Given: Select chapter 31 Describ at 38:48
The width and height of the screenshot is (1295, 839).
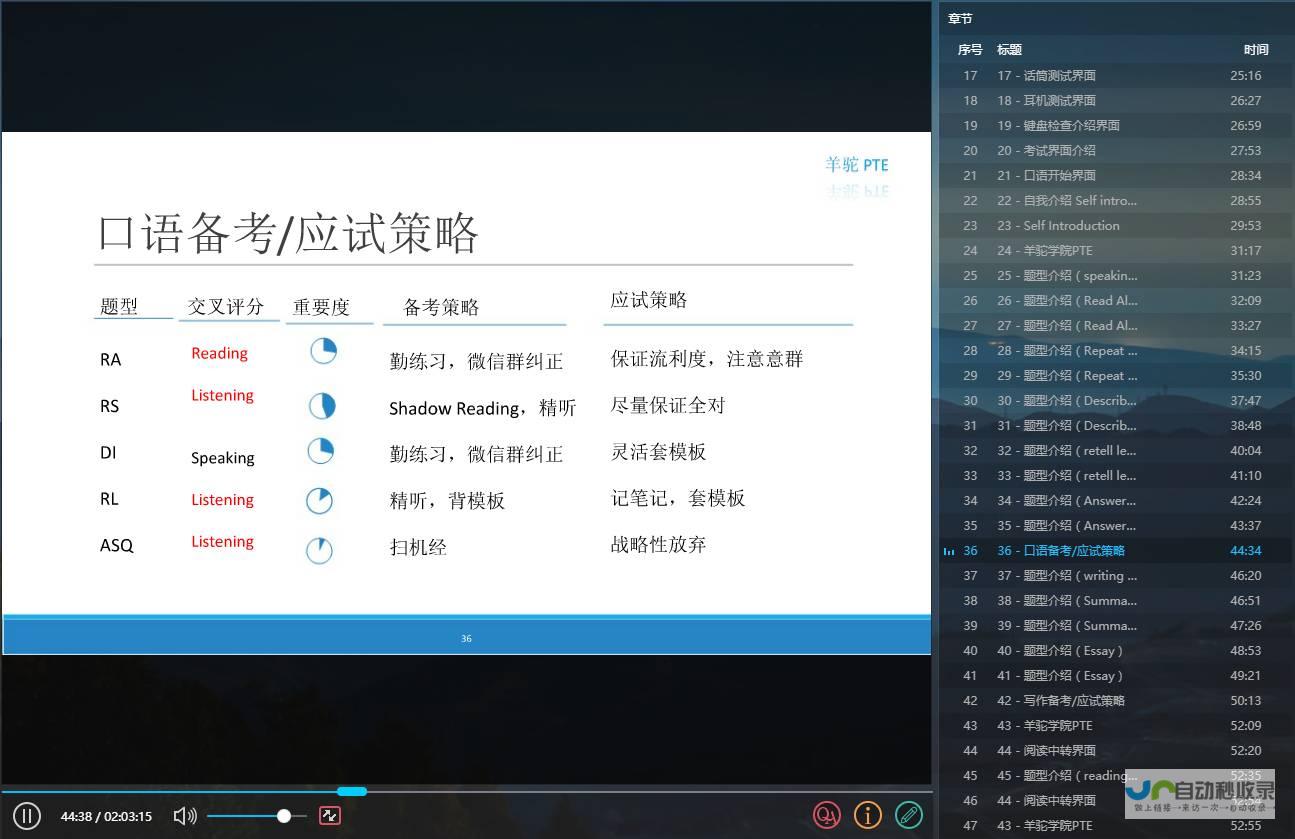Looking at the screenshot, I should 1115,425.
